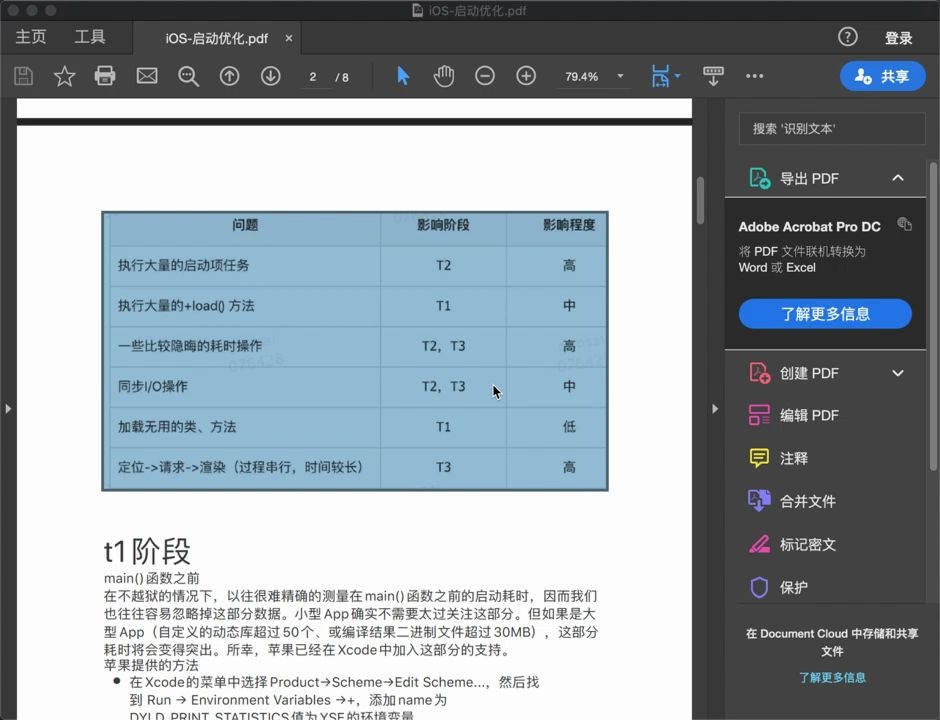Image resolution: width=940 pixels, height=720 pixels.
Task: Click the 登录 sign-in link
Action: coord(899,37)
